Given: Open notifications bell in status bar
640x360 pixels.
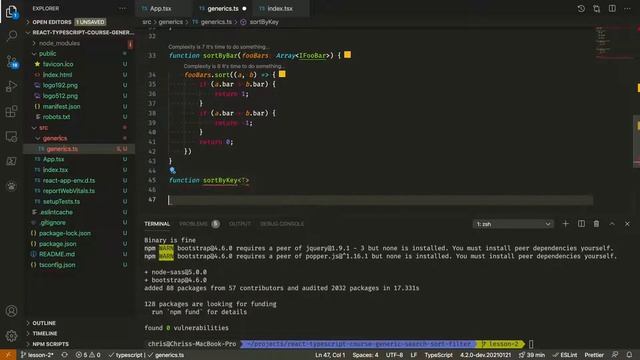Looking at the screenshot, I should click(629, 355).
